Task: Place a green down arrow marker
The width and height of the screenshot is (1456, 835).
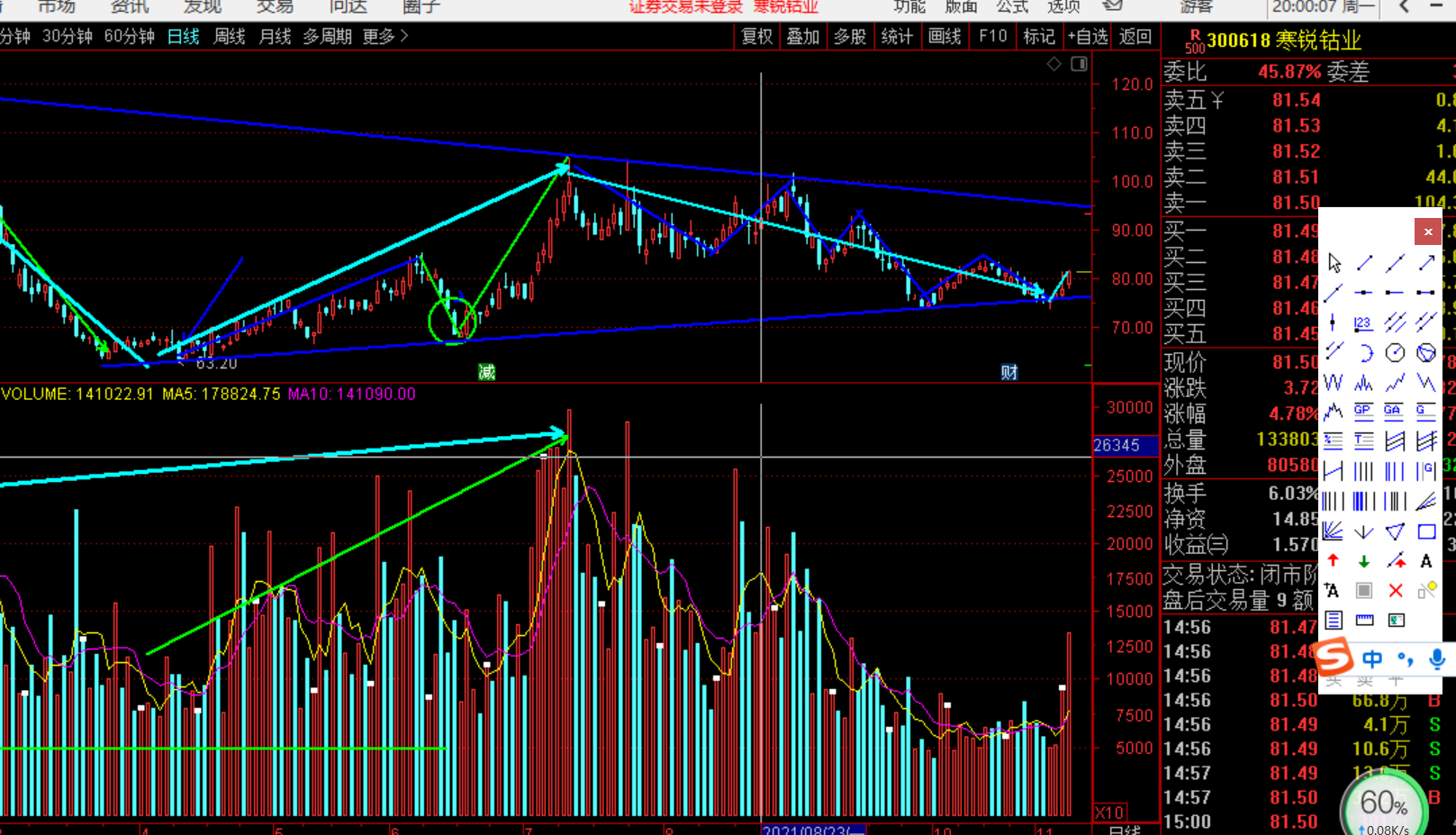Action: click(1364, 561)
